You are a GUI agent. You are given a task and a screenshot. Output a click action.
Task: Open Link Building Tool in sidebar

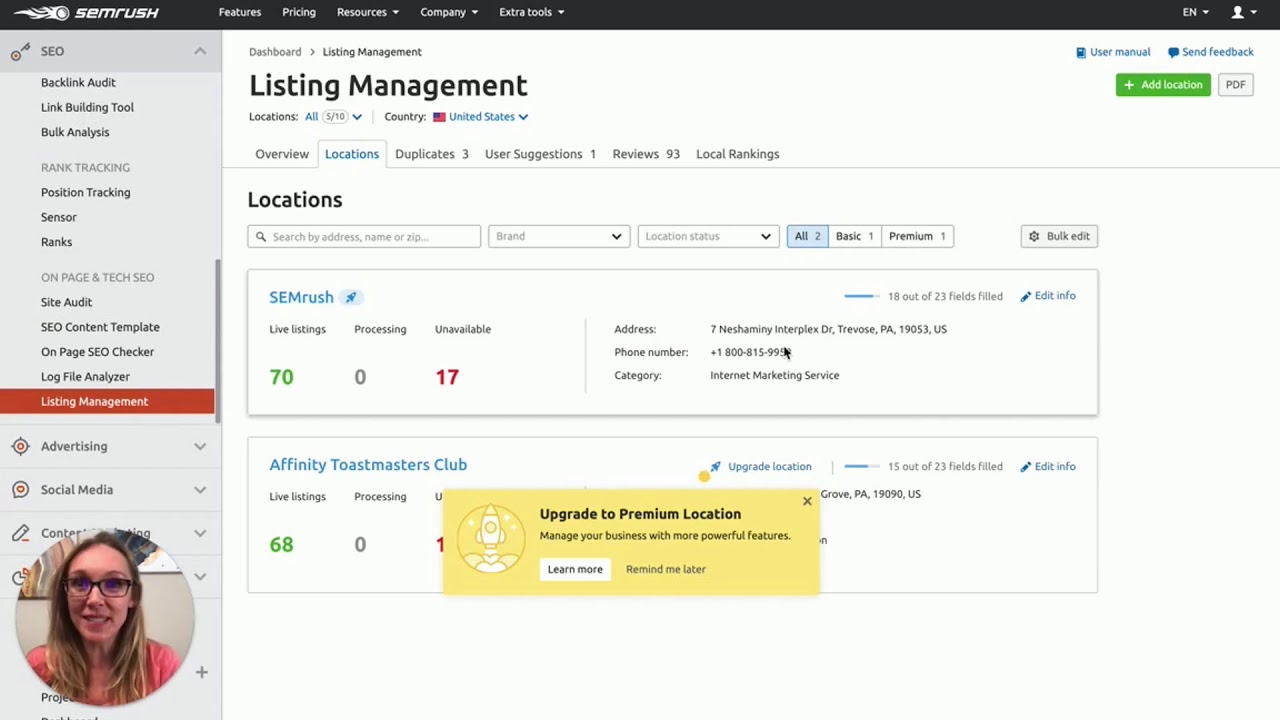tap(87, 107)
